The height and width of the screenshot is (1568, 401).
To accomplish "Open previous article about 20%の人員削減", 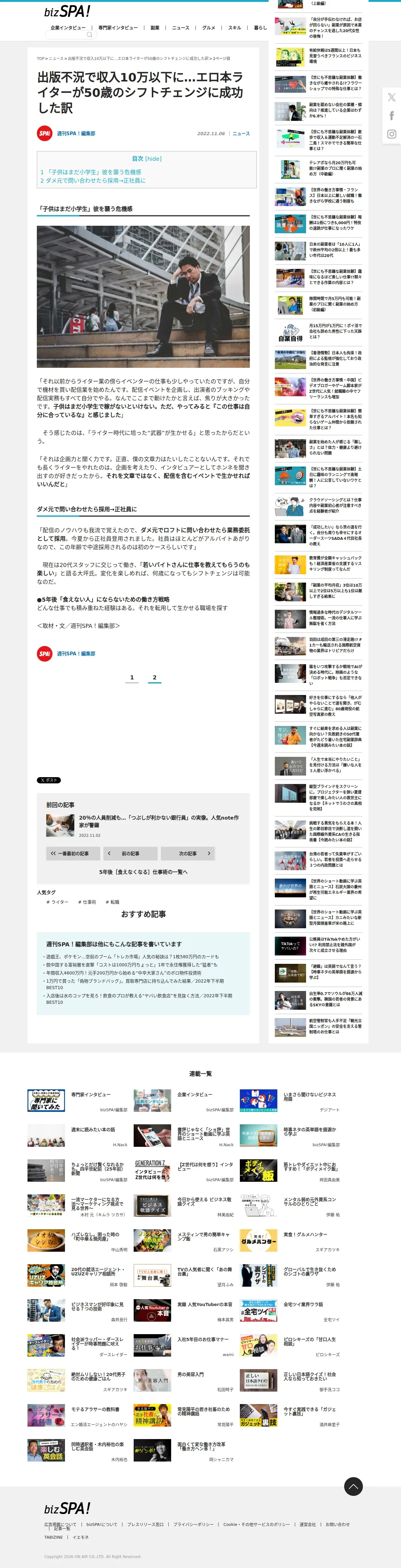I will [x=159, y=821].
